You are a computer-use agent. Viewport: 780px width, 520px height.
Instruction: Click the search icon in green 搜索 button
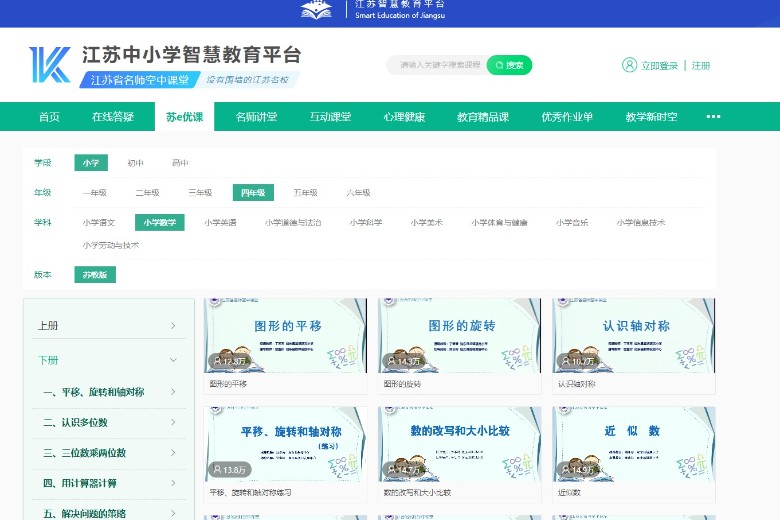coord(497,65)
